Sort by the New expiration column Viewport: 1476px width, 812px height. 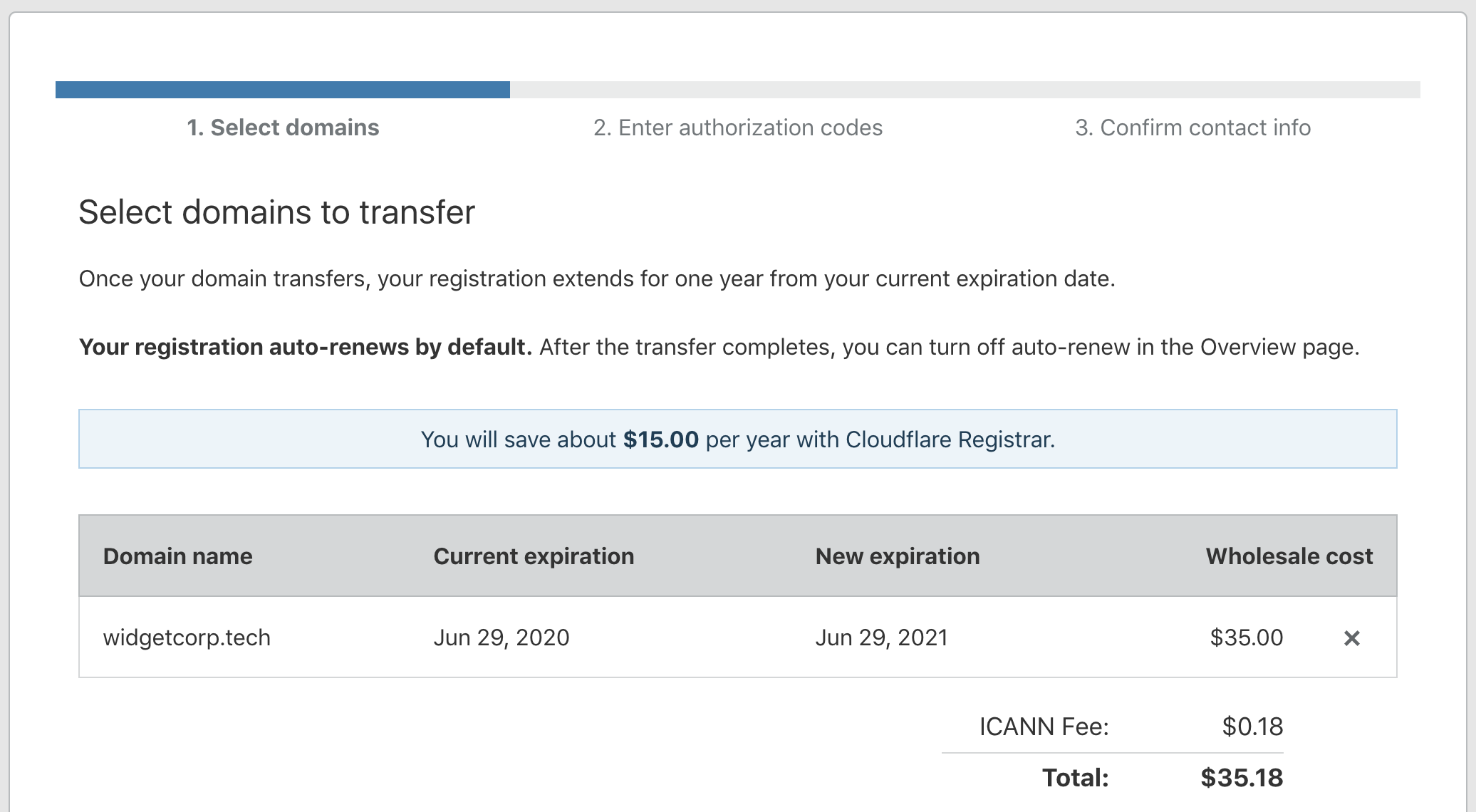(x=898, y=556)
